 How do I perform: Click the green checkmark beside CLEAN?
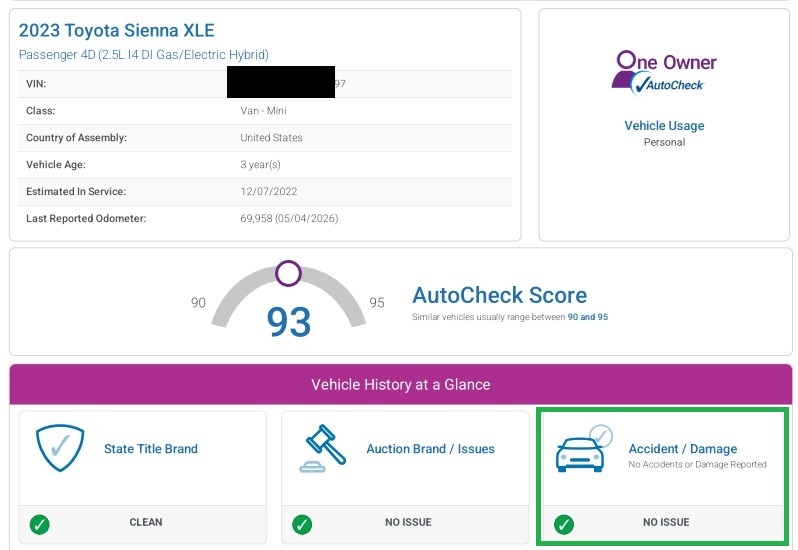(x=40, y=524)
